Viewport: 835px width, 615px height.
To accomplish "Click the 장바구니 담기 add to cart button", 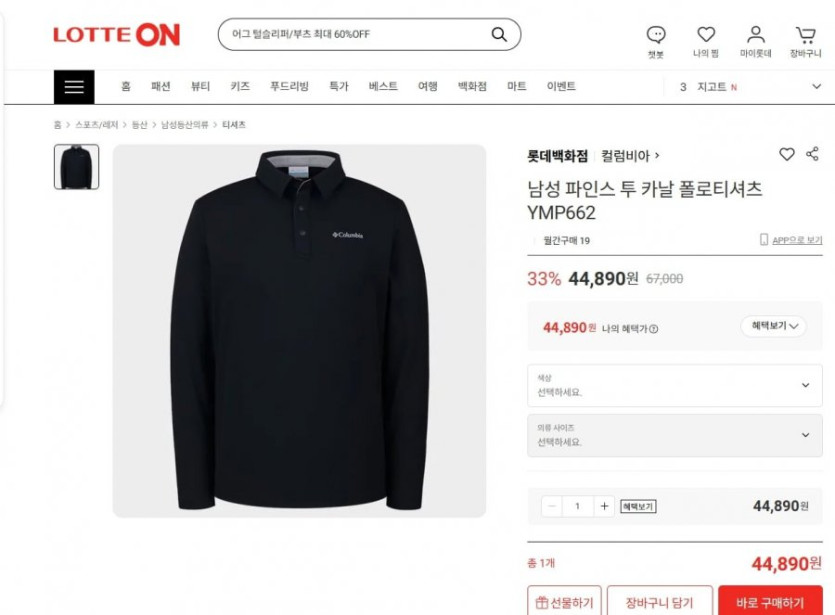I will [x=659, y=601].
